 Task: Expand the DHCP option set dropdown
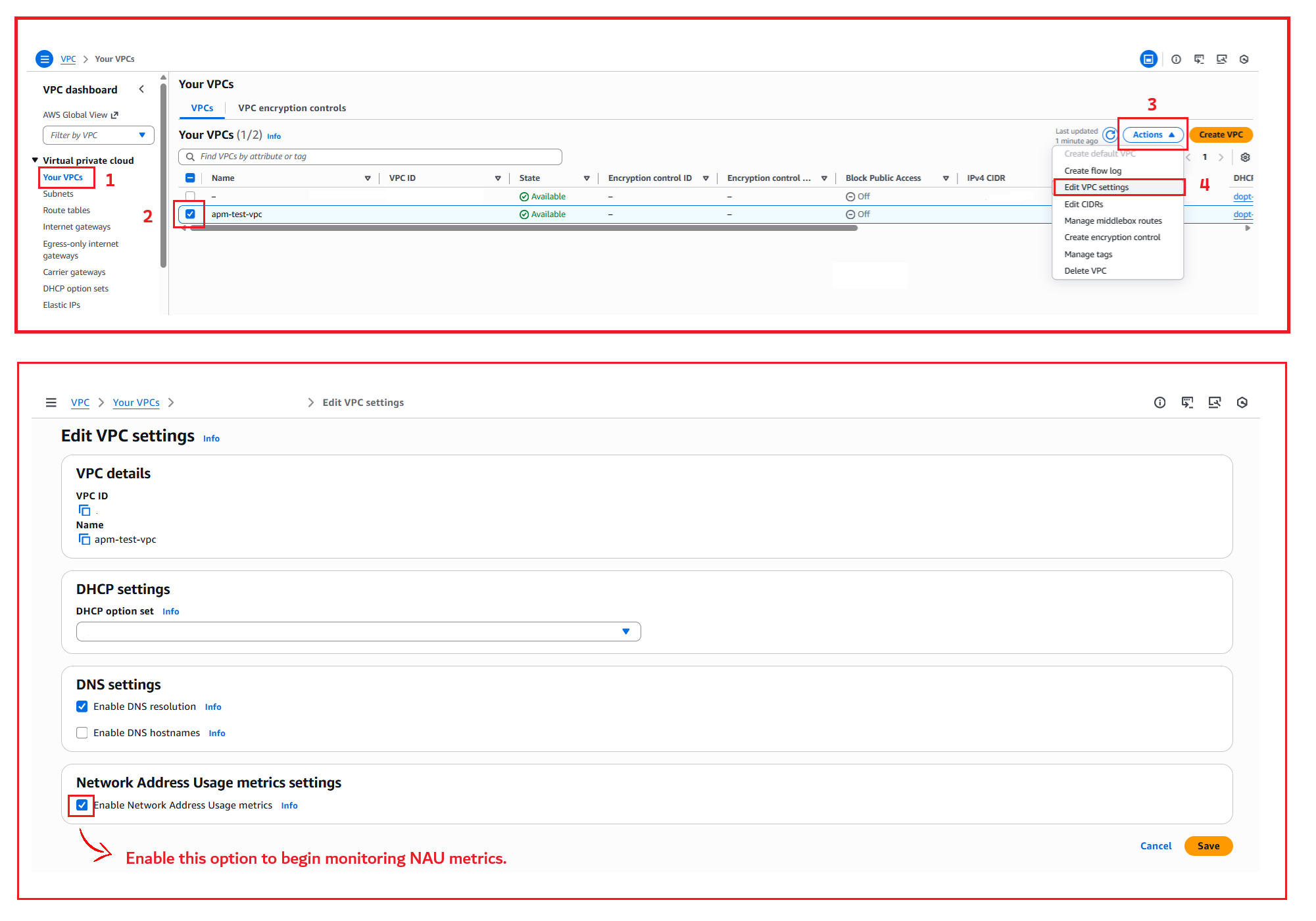coord(358,632)
